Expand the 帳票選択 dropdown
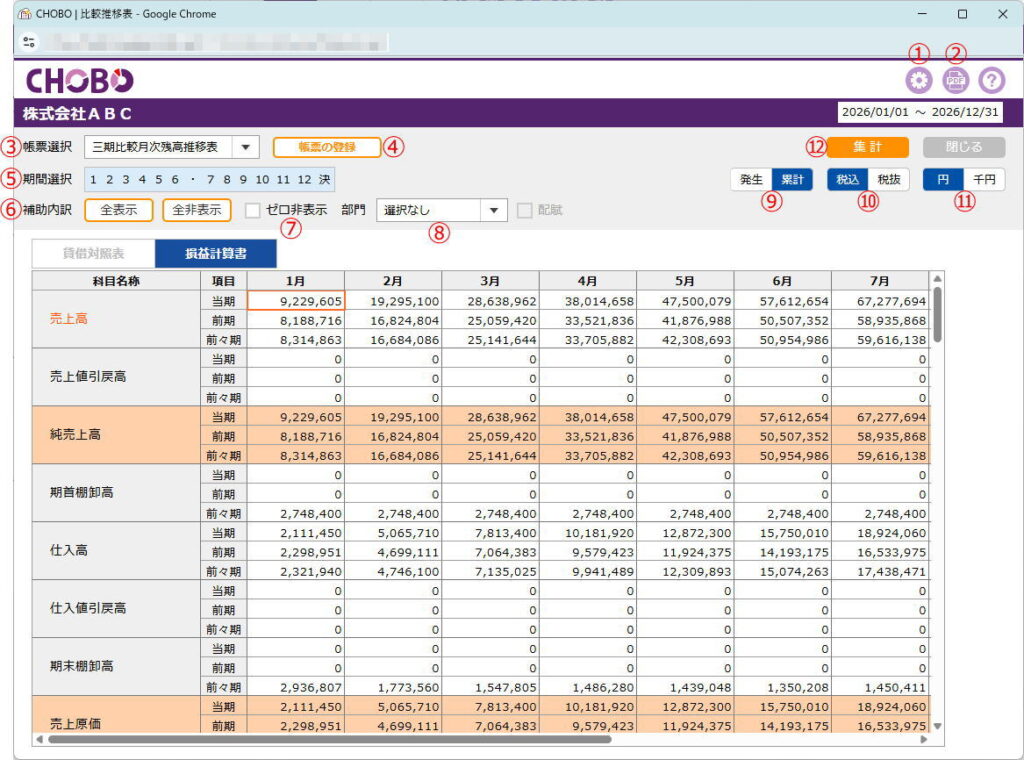Screen dimensions: 1024x760 pos(245,147)
